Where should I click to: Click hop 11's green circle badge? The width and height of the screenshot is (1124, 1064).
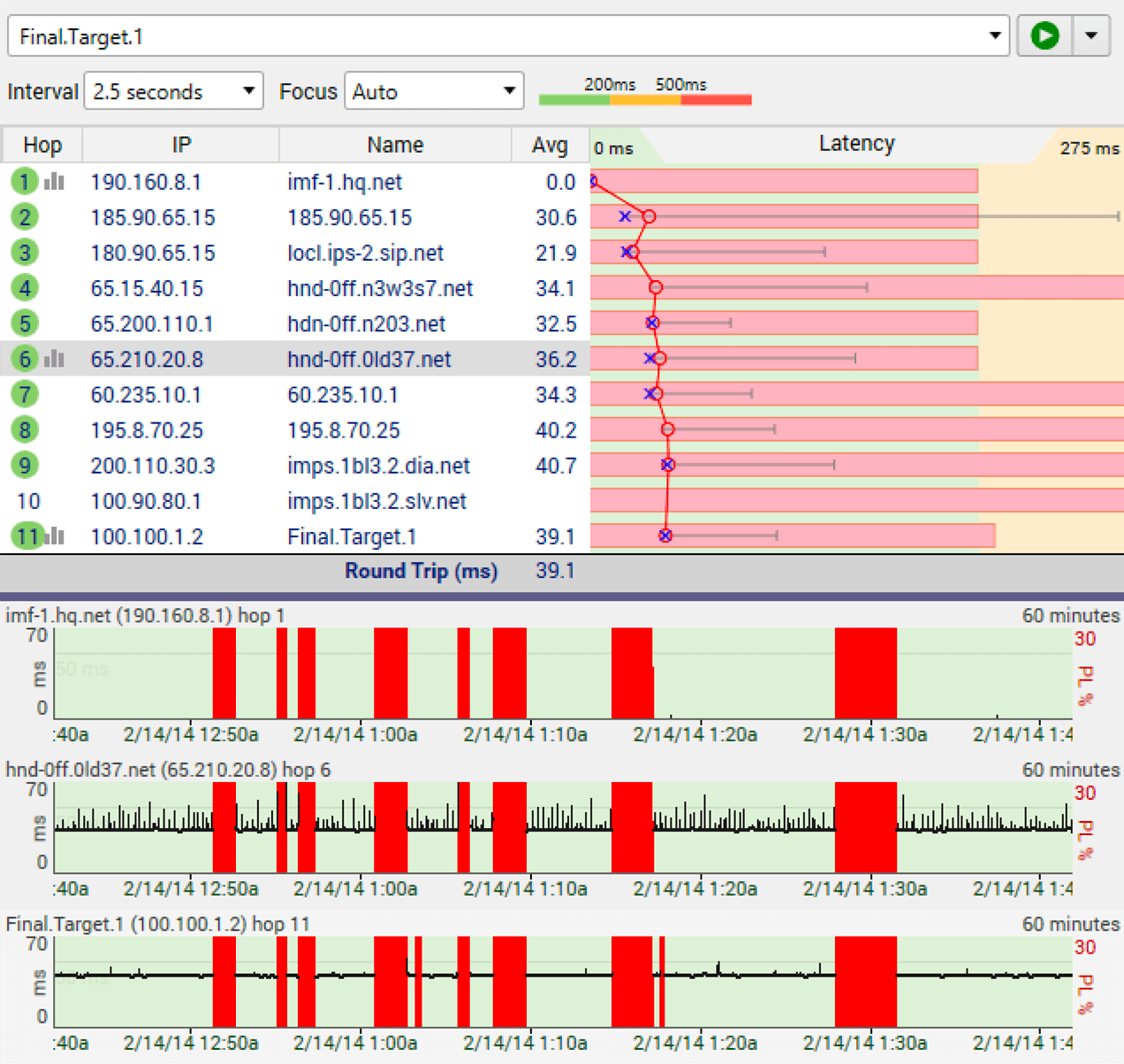click(x=27, y=536)
